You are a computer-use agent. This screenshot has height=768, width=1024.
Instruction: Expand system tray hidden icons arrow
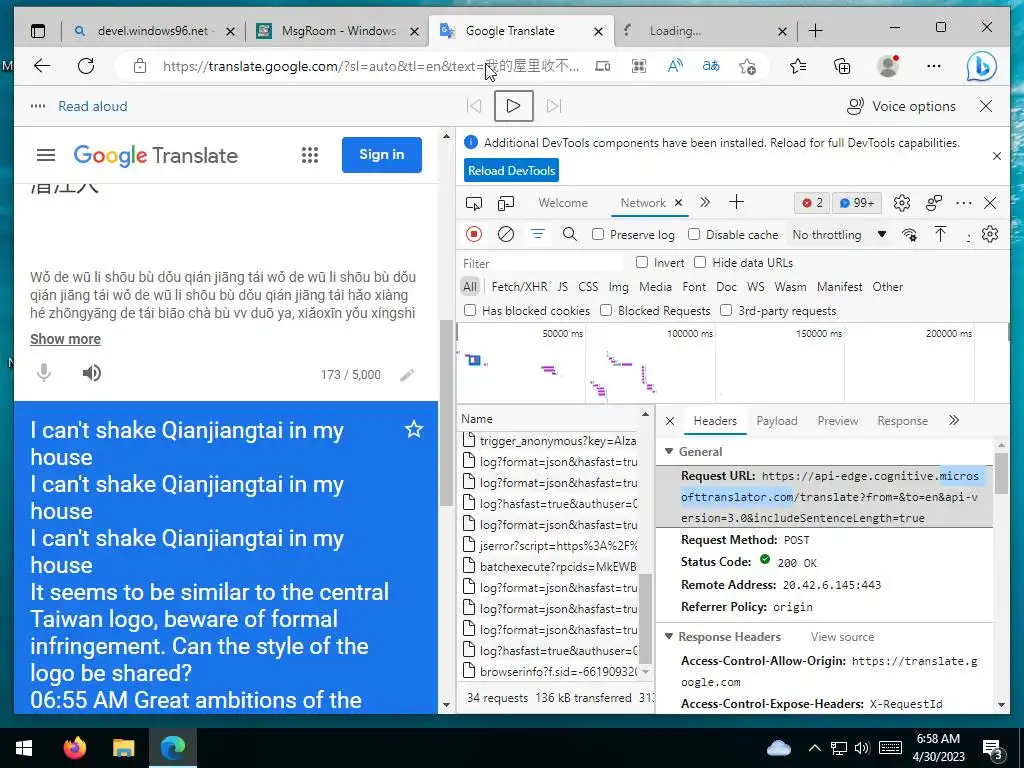814,748
